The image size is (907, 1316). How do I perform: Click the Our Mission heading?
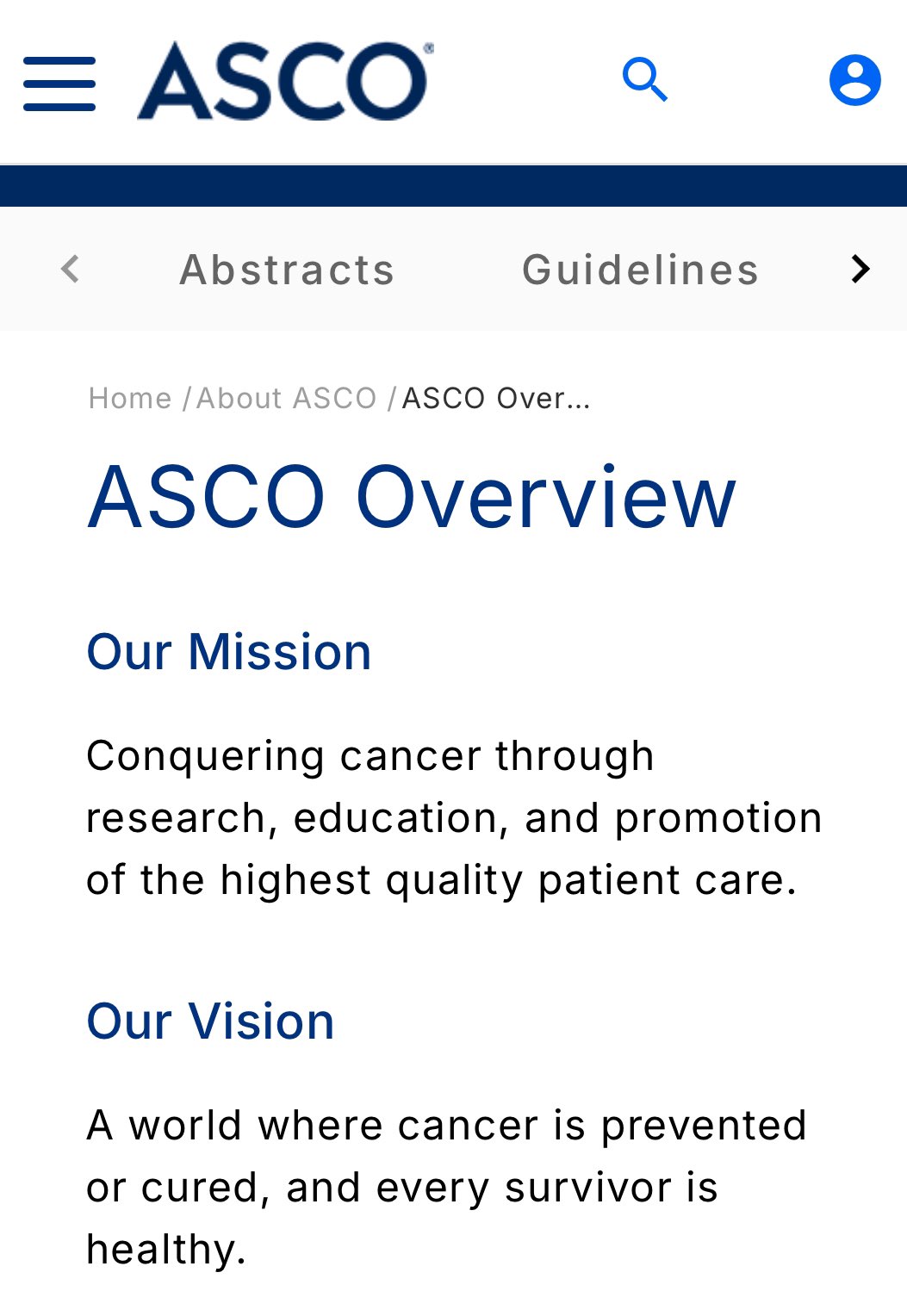(x=229, y=652)
